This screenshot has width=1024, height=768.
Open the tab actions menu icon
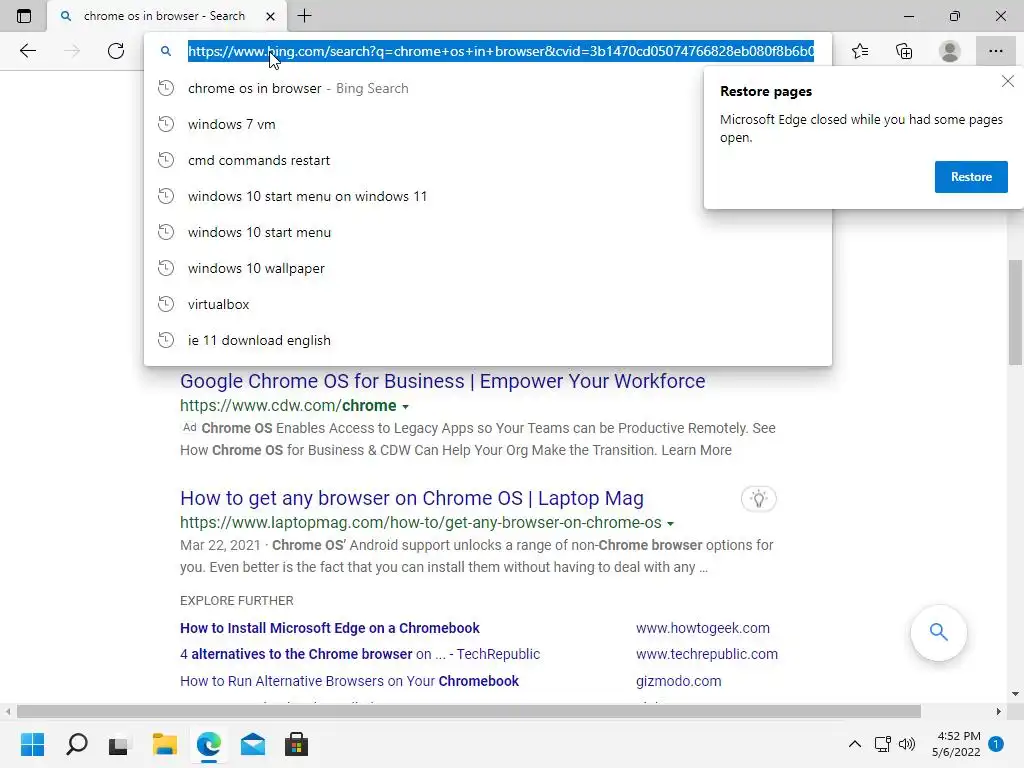(24, 16)
